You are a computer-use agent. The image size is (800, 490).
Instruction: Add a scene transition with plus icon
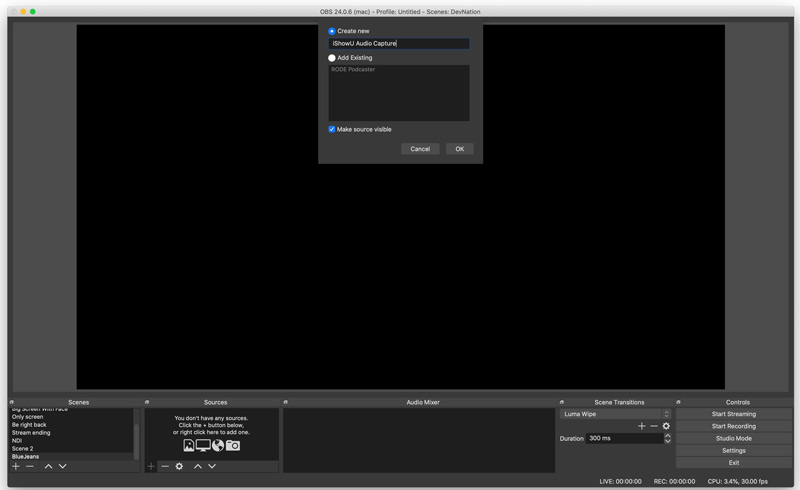(x=642, y=426)
